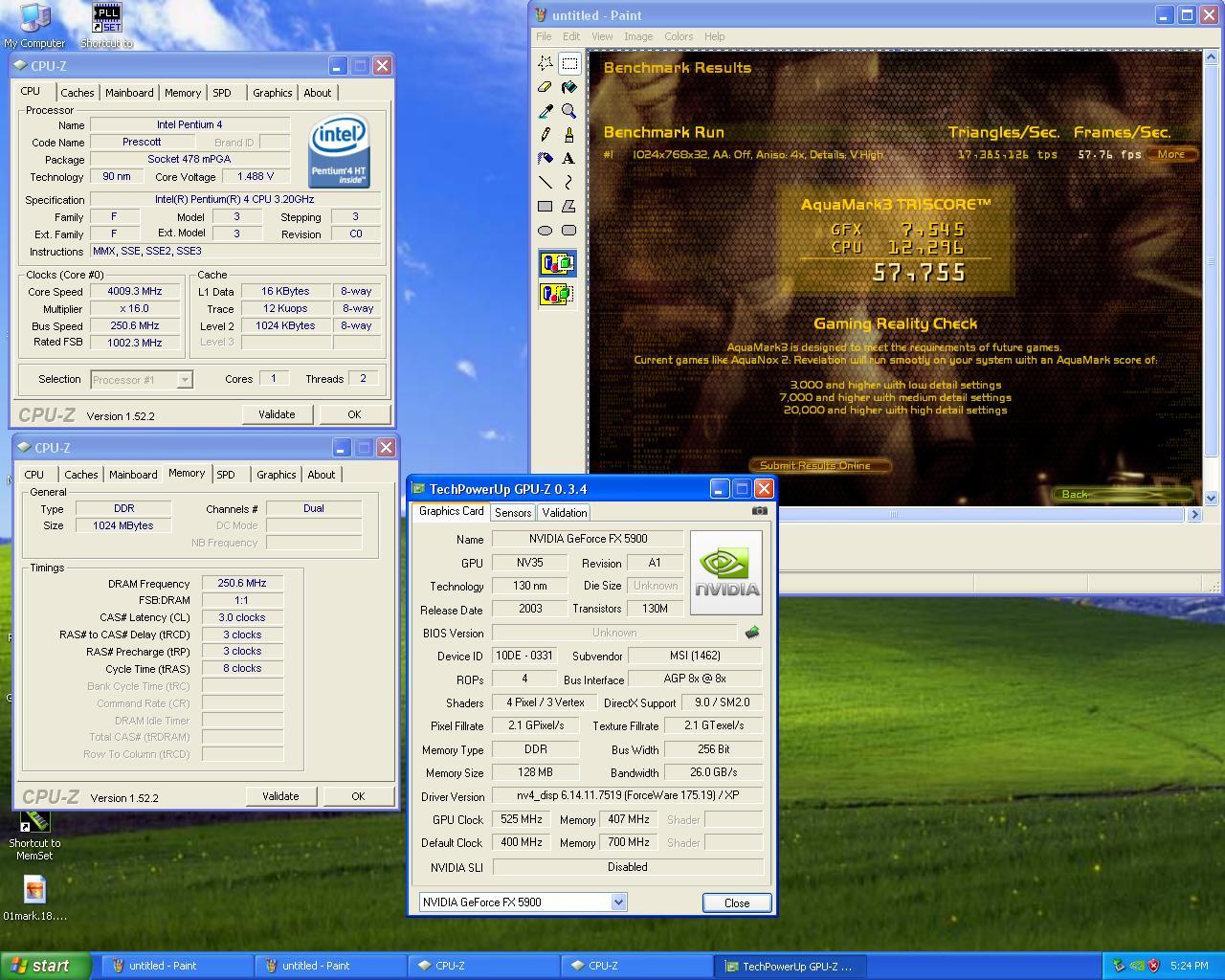
Task: Click the Driver Version field in GPU-Z
Action: 628,795
